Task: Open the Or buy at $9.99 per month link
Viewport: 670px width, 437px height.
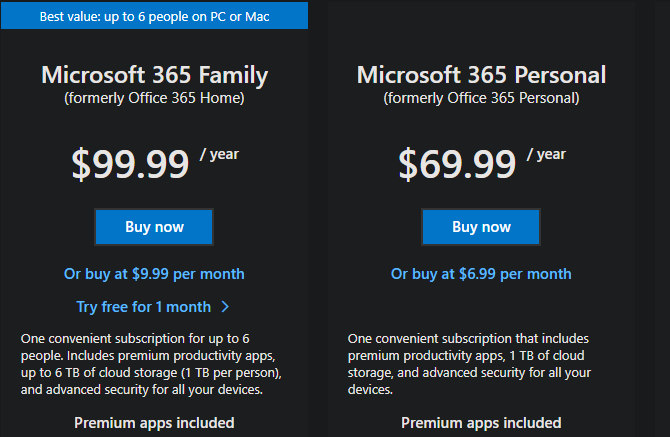Action: coord(154,274)
